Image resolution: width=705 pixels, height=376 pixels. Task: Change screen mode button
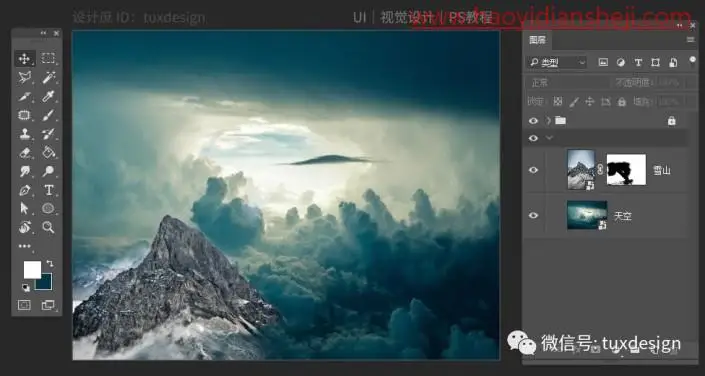pyautogui.click(x=48, y=305)
